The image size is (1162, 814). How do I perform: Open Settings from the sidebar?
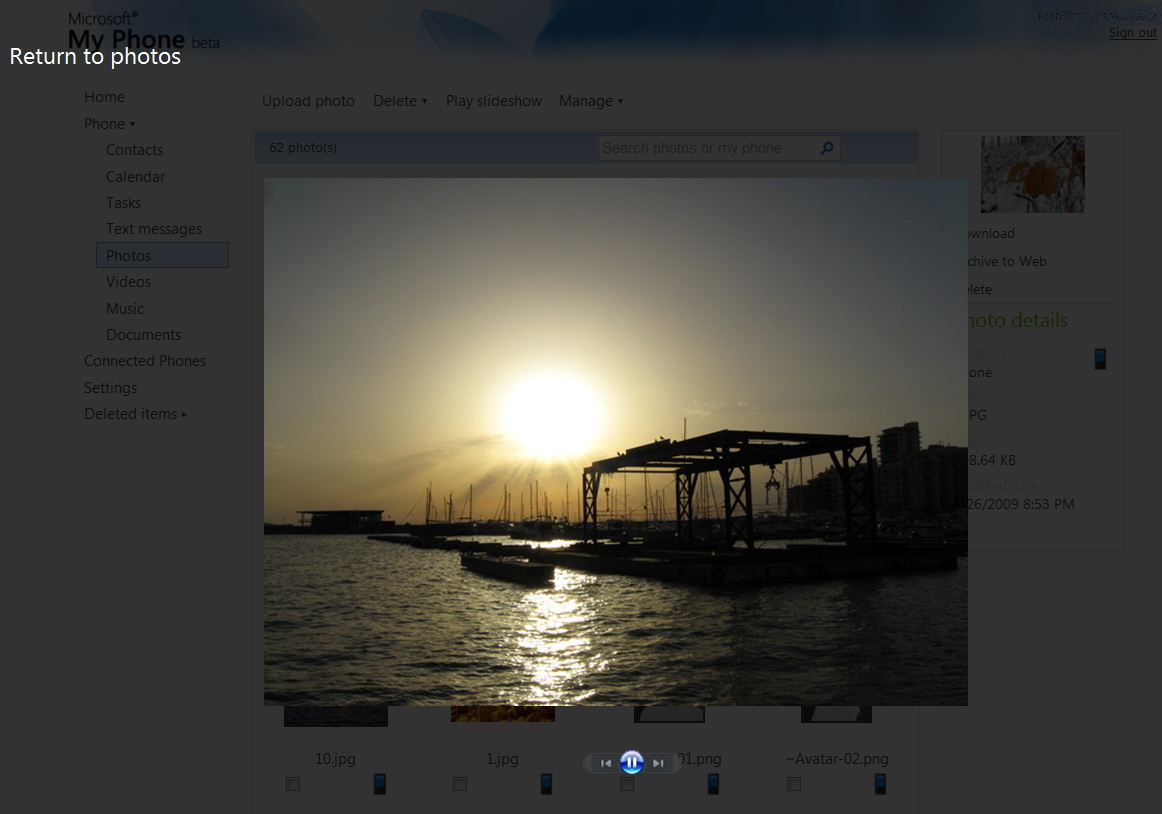tap(110, 388)
